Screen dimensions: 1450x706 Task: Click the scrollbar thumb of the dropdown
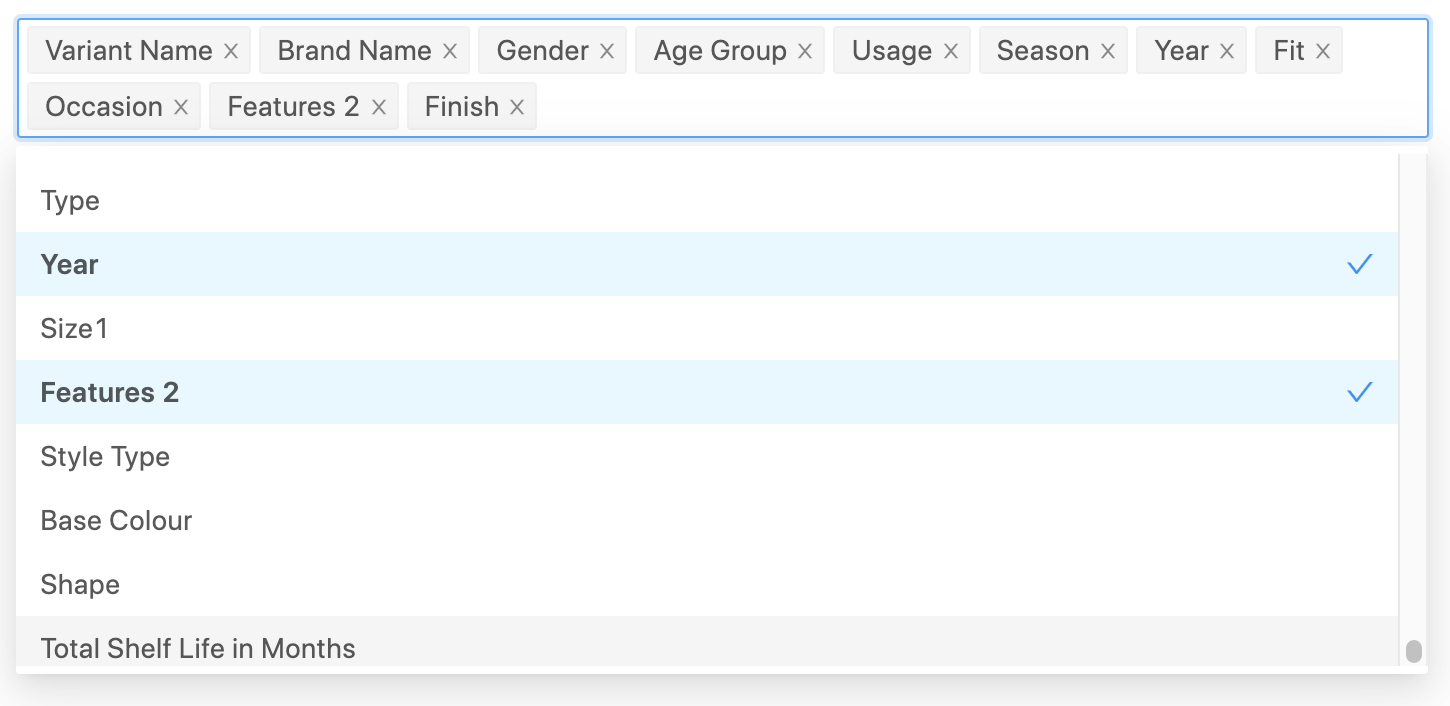point(1413,650)
